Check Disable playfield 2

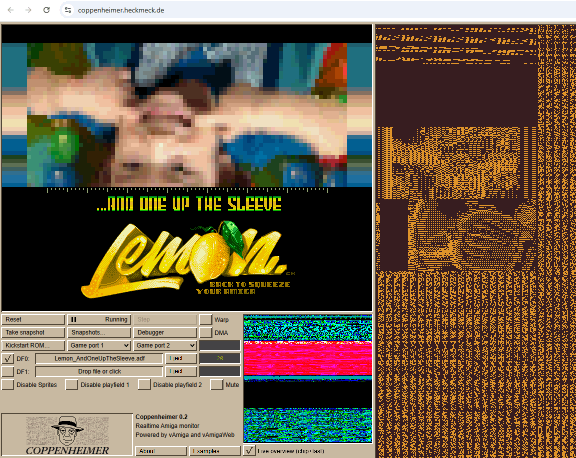144,385
